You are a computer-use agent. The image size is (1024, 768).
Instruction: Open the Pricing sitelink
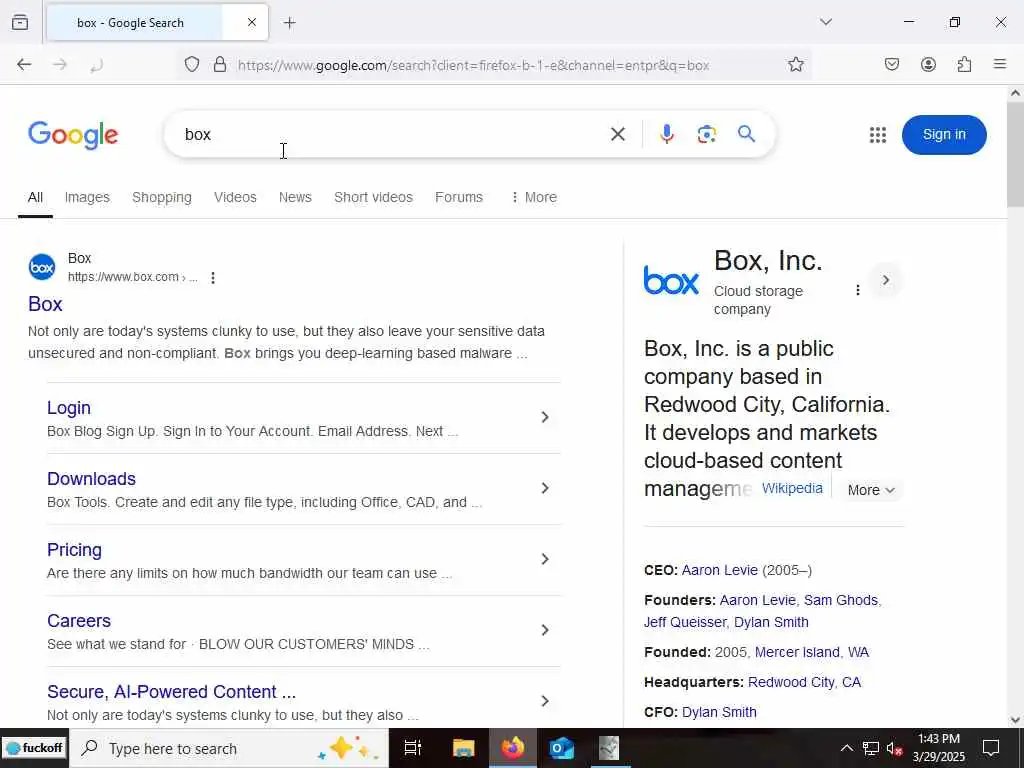(74, 550)
